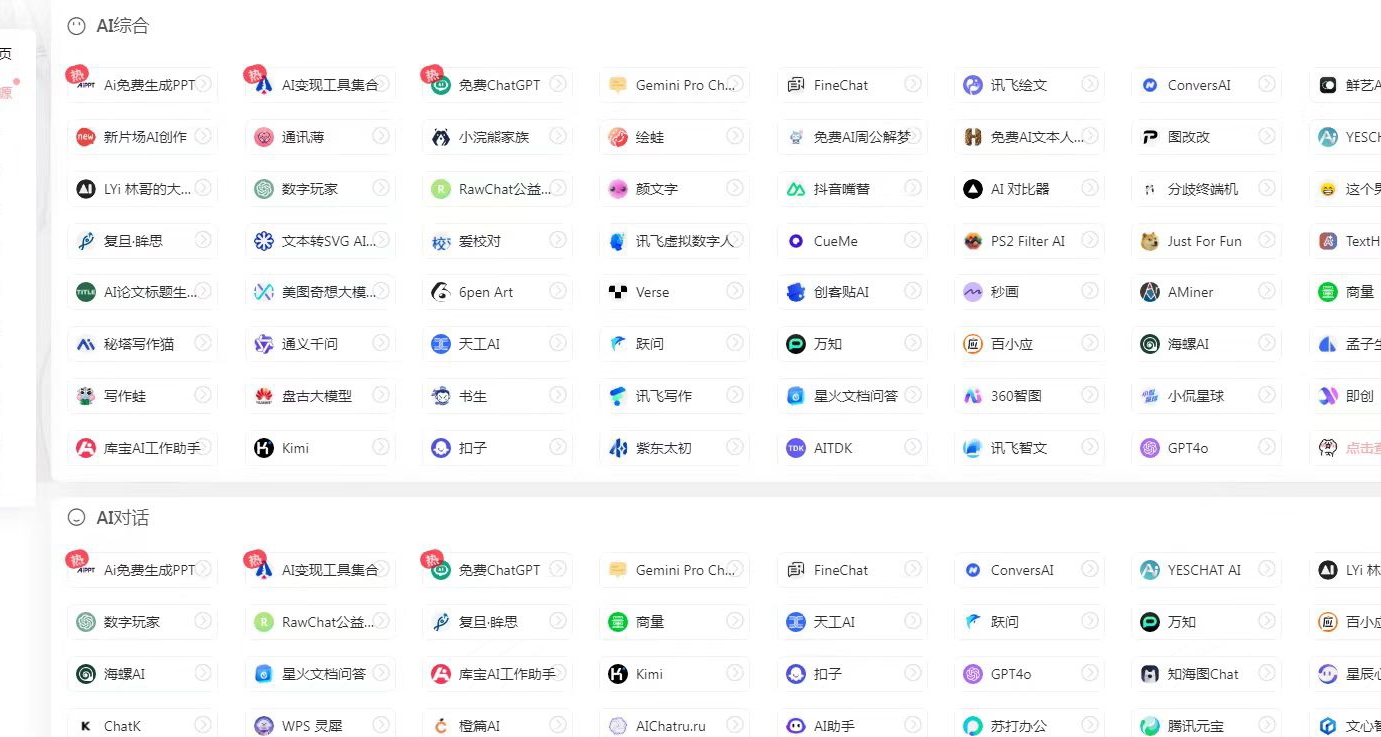The width and height of the screenshot is (1381, 737).
Task: Open the 讯飞绘文 icon
Action: pyautogui.click(x=973, y=85)
